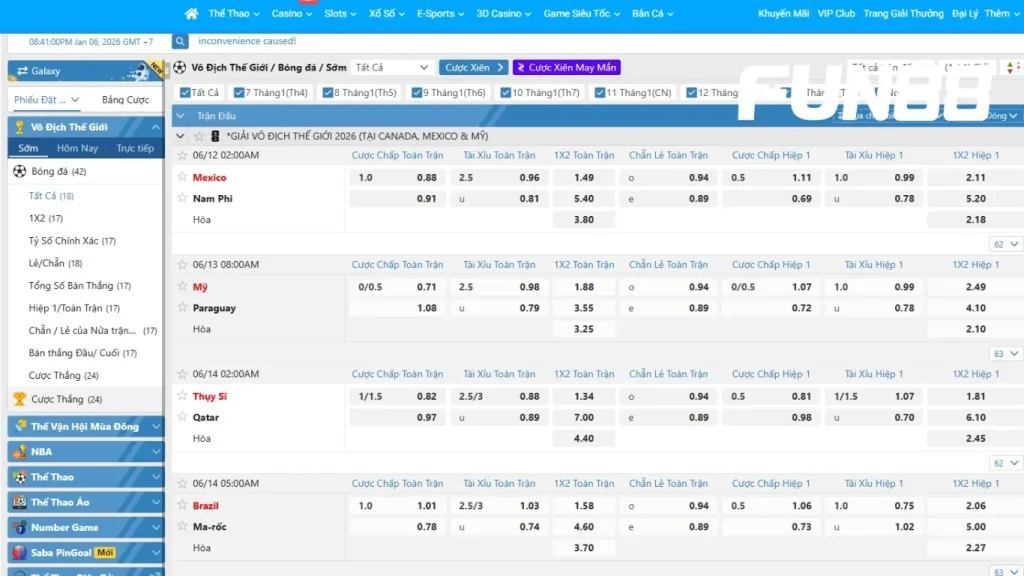
Task: Select Mexico 1X2 odds 1.49
Action: (584, 178)
